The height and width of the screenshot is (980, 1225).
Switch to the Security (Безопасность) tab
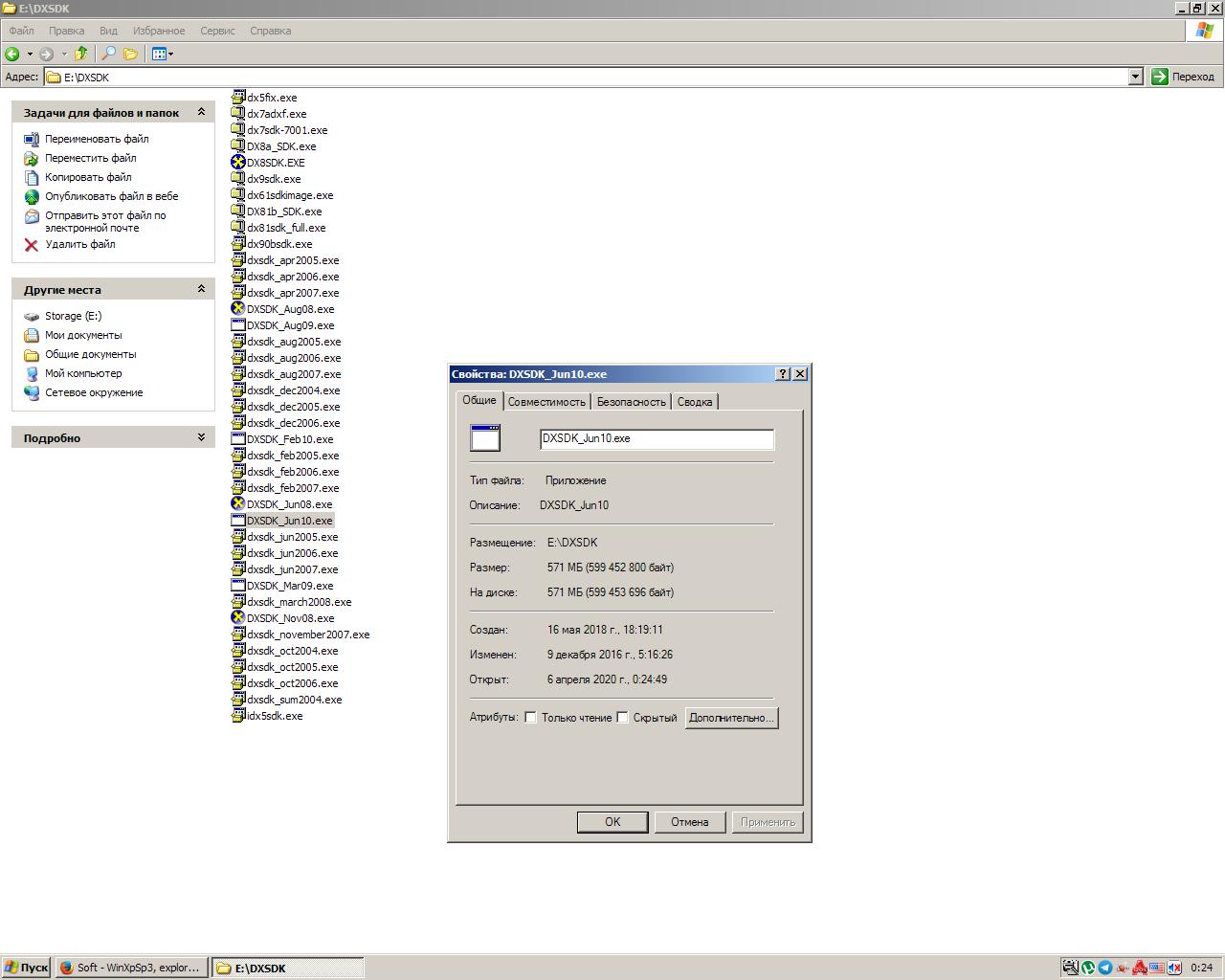coord(632,402)
